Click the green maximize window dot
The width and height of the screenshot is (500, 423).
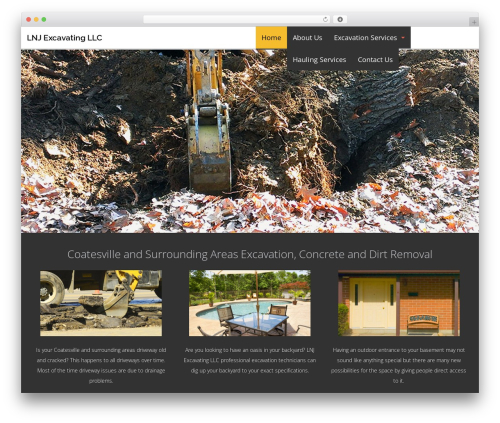(44, 20)
